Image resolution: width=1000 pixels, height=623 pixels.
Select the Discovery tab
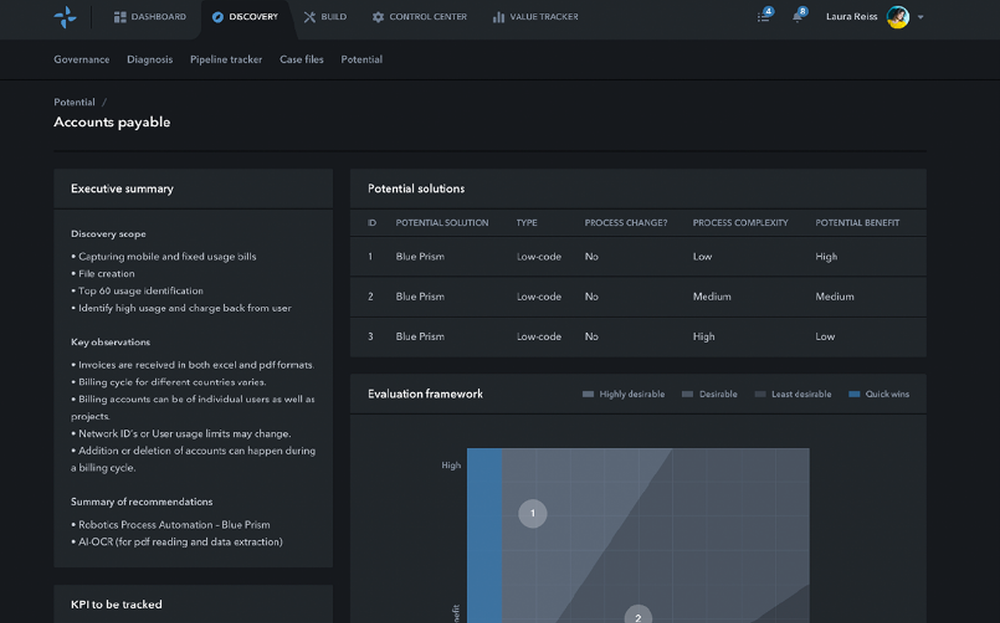pos(245,17)
